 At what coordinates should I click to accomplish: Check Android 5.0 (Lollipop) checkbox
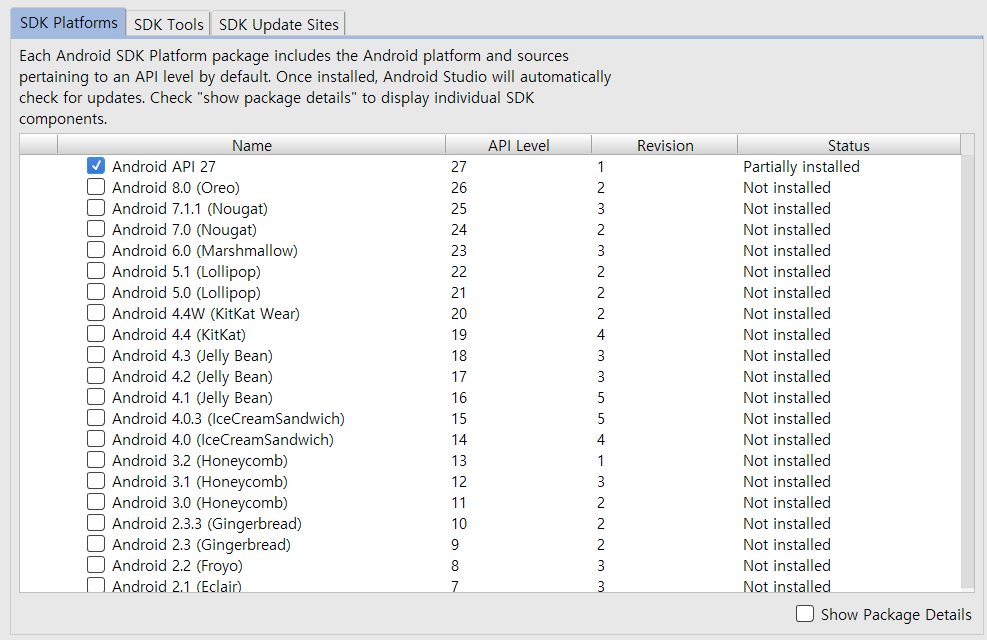click(96, 292)
